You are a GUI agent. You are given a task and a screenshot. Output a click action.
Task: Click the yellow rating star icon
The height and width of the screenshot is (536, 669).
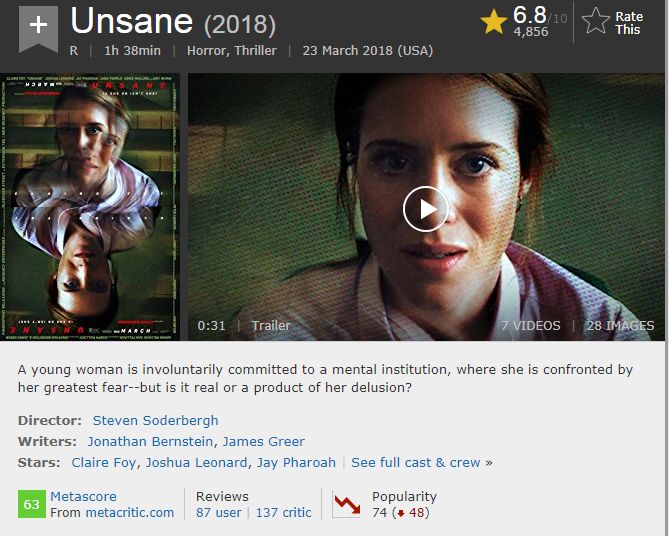pyautogui.click(x=494, y=22)
